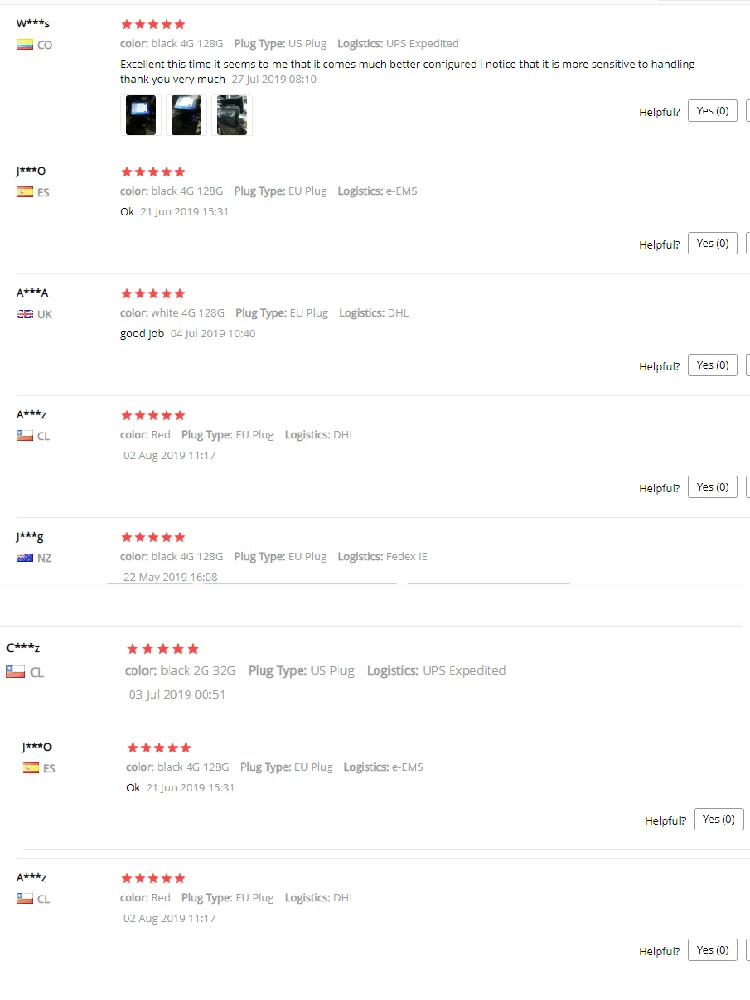Click the "Fedex IE" logistics text
The height and width of the screenshot is (1000, 750).
[x=407, y=556]
